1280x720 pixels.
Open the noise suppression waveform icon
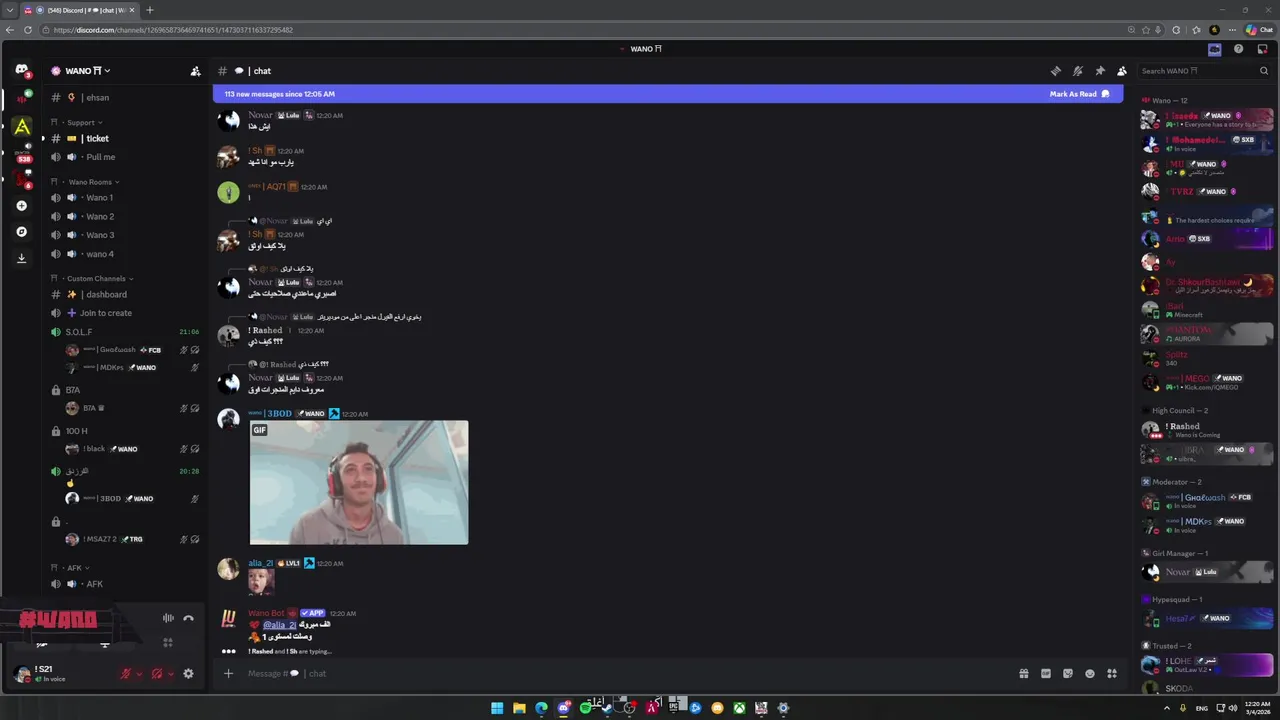168,618
